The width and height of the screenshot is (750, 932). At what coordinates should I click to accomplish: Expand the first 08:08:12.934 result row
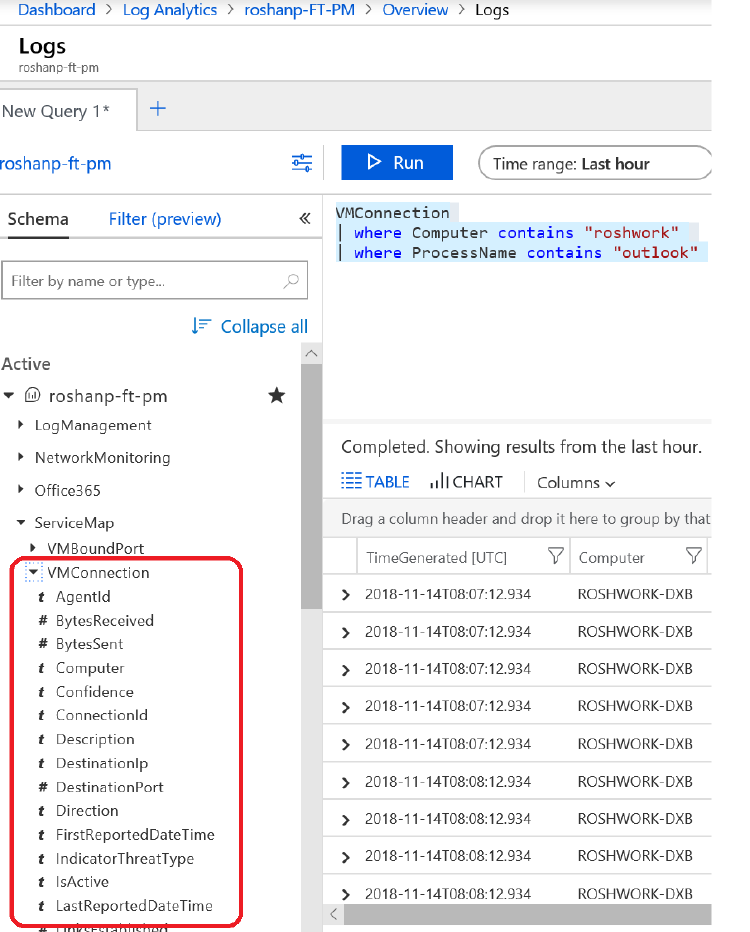pos(345,782)
